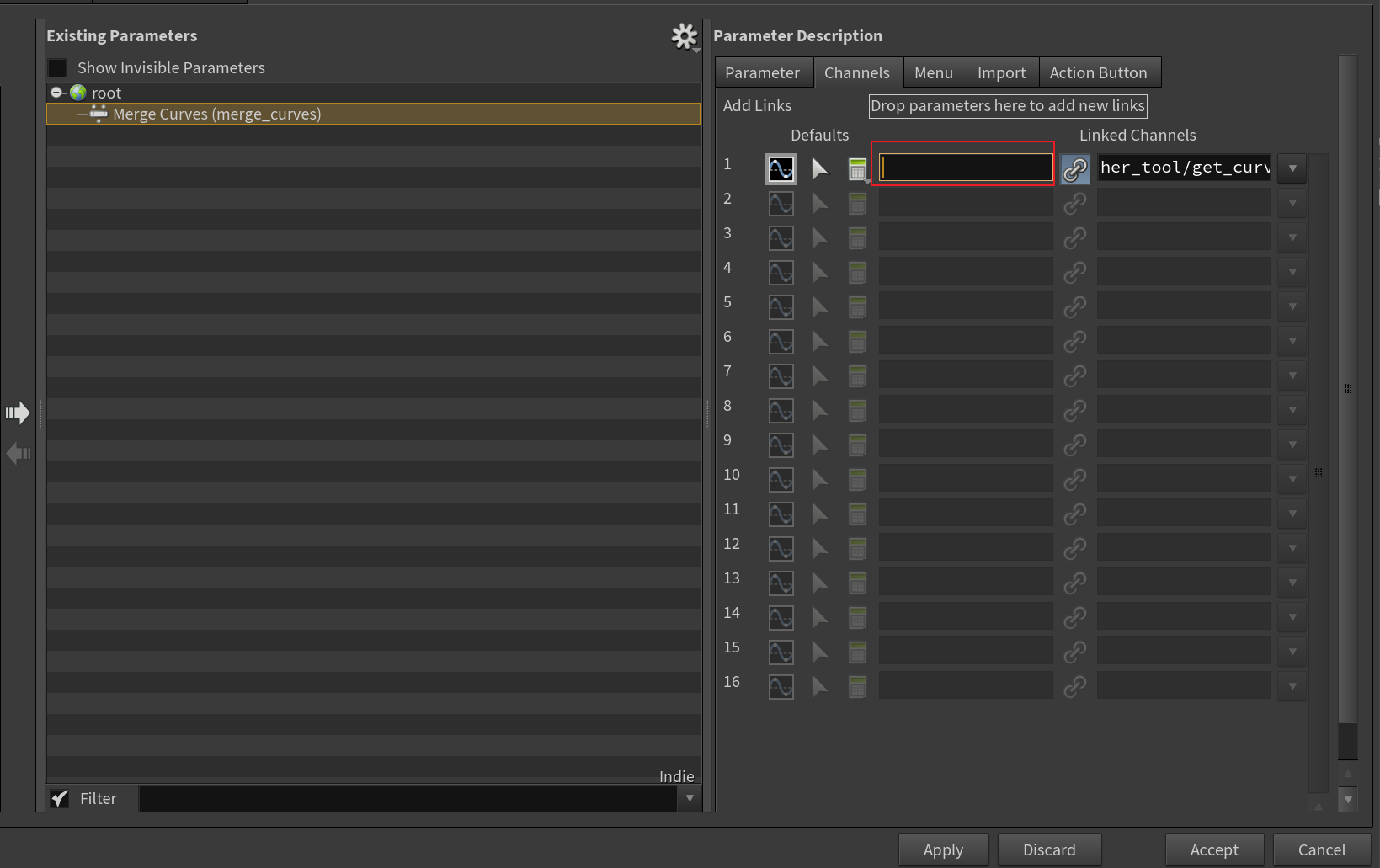Open row 8 linked channel dropdown

tap(1292, 411)
